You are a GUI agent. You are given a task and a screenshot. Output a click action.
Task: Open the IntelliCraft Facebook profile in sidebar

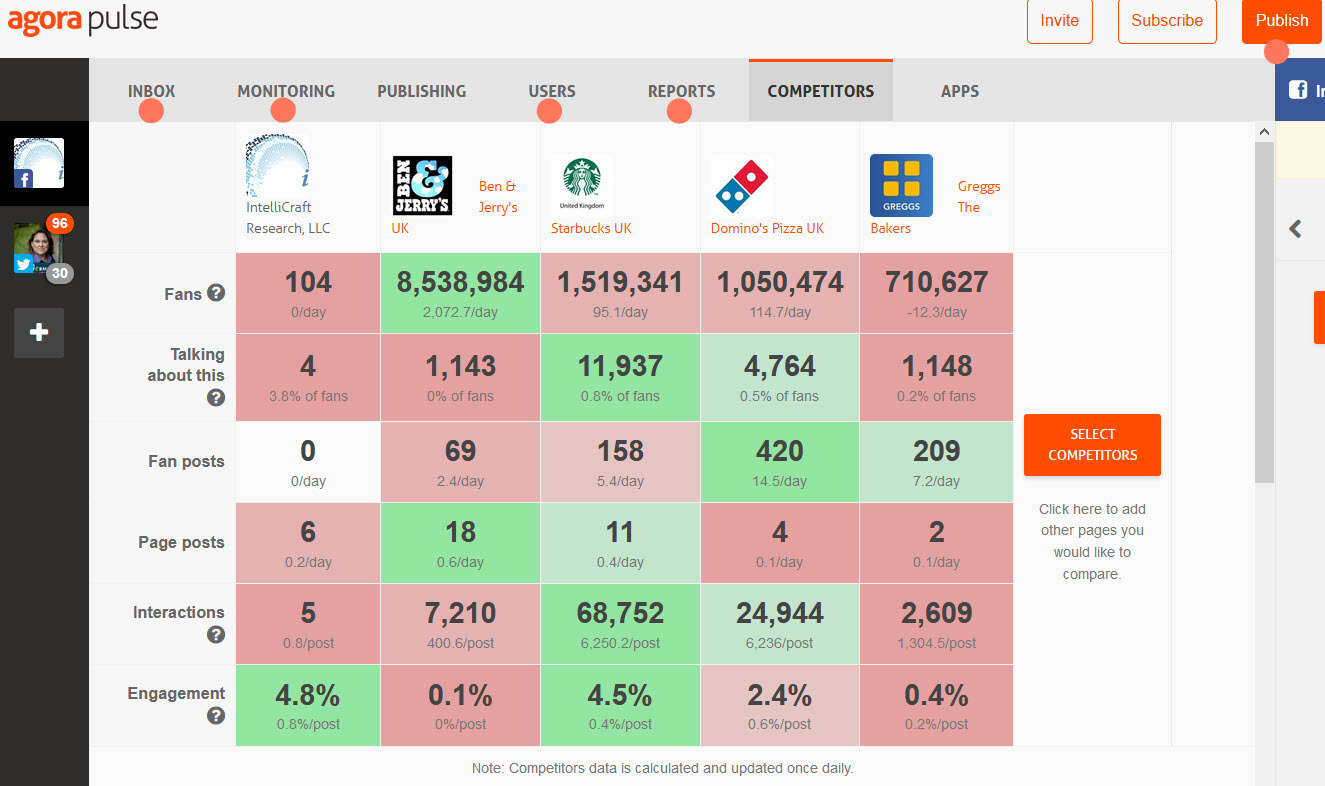click(x=39, y=163)
